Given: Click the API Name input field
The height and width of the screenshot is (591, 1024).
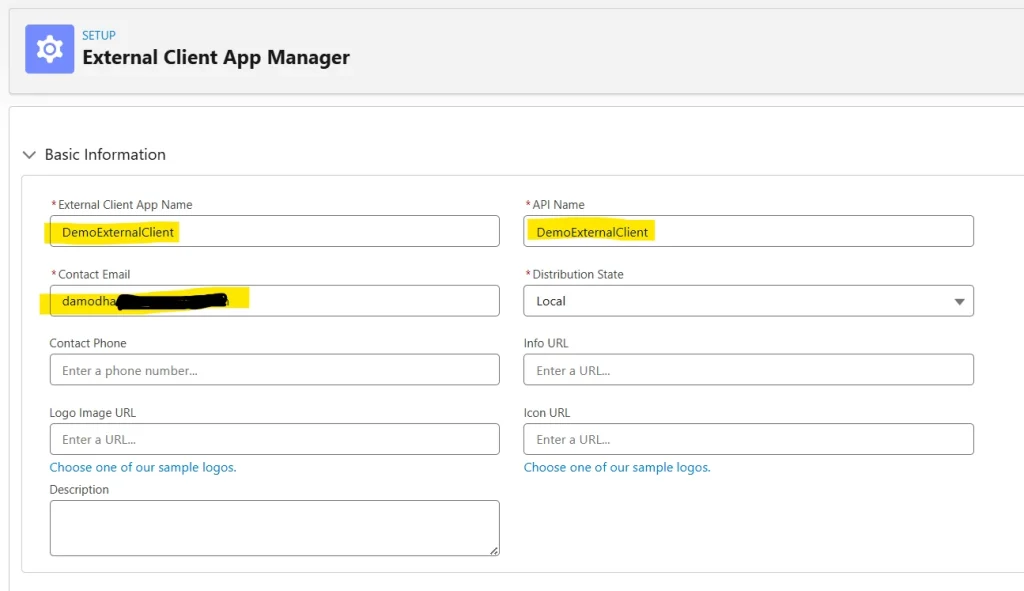Looking at the screenshot, I should click(x=748, y=231).
